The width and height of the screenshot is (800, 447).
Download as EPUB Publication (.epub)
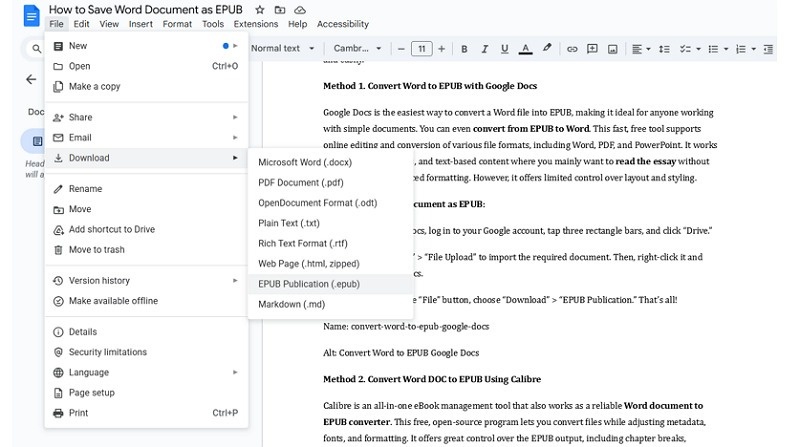tap(331, 284)
